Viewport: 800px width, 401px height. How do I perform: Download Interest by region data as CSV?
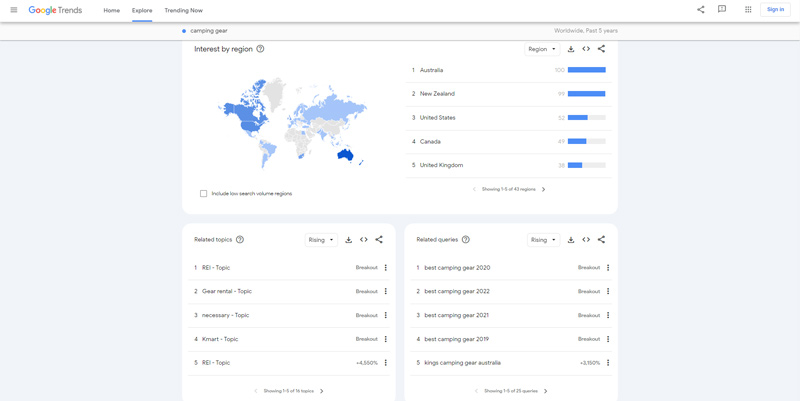coord(571,49)
